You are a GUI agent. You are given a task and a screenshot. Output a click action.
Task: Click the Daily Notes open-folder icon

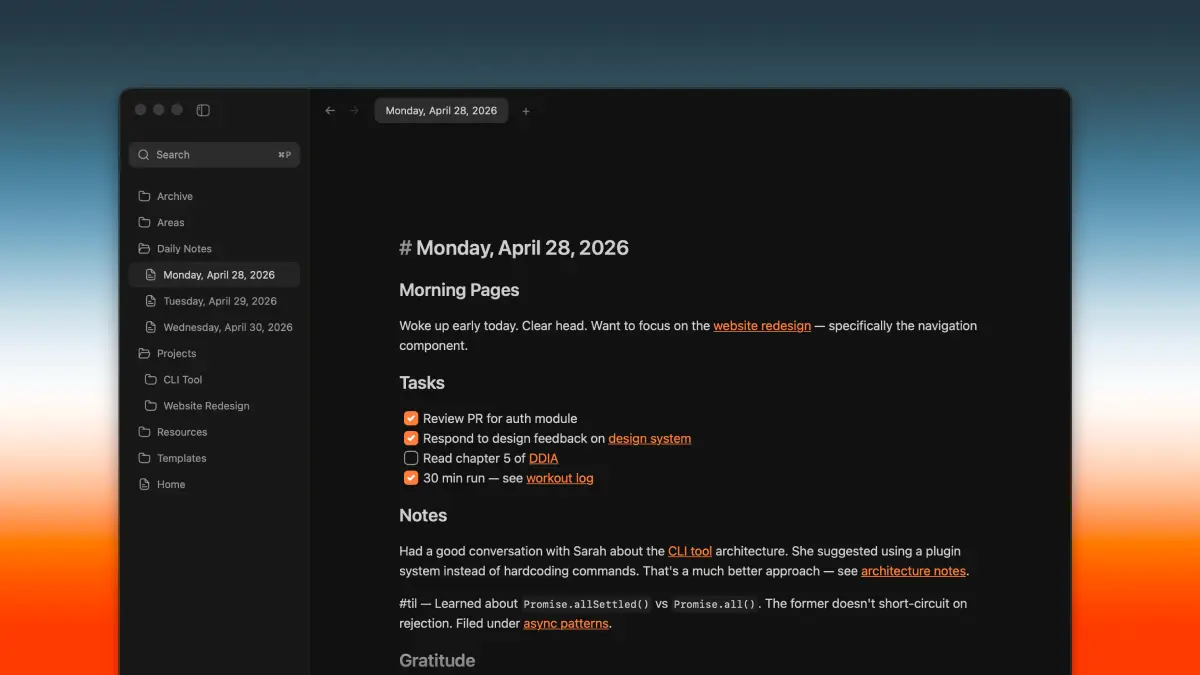pyautogui.click(x=144, y=248)
